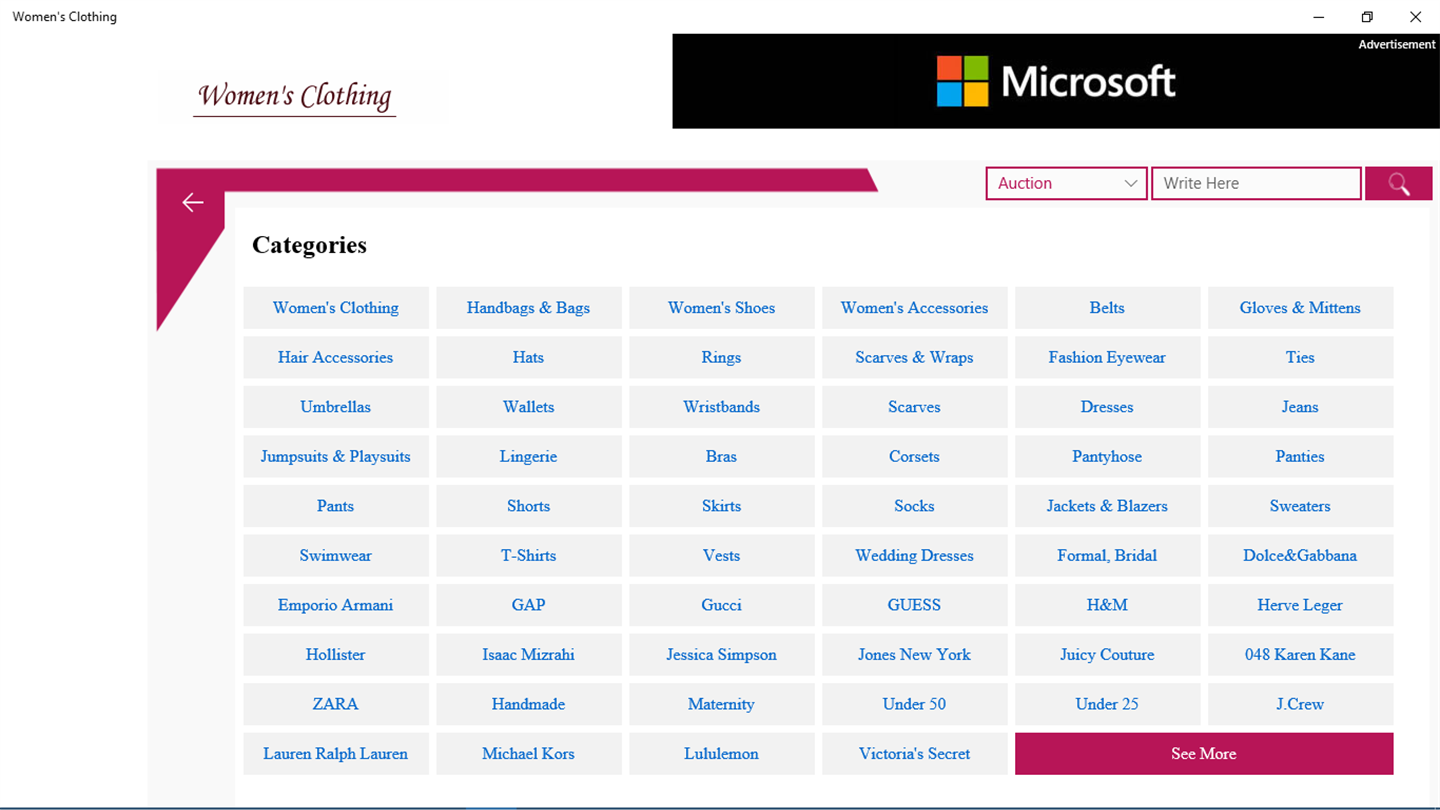
Task: Choose Gloves & Mittens category
Action: coord(1301,308)
